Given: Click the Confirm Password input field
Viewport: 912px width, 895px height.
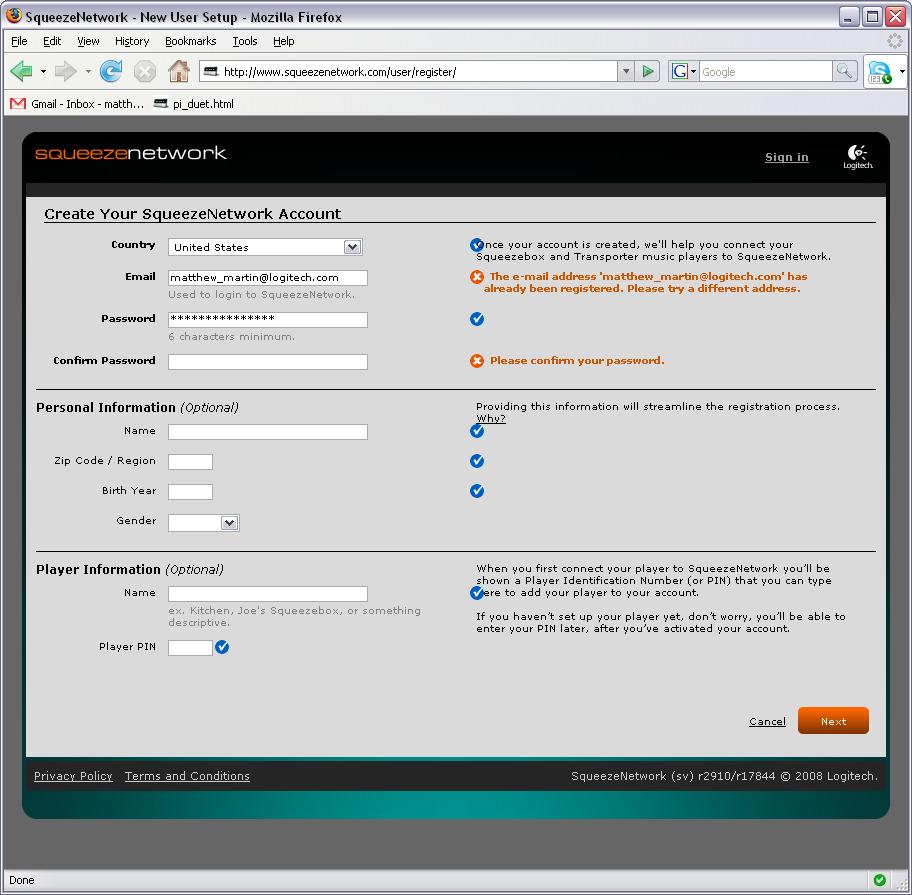Looking at the screenshot, I should click(267, 362).
